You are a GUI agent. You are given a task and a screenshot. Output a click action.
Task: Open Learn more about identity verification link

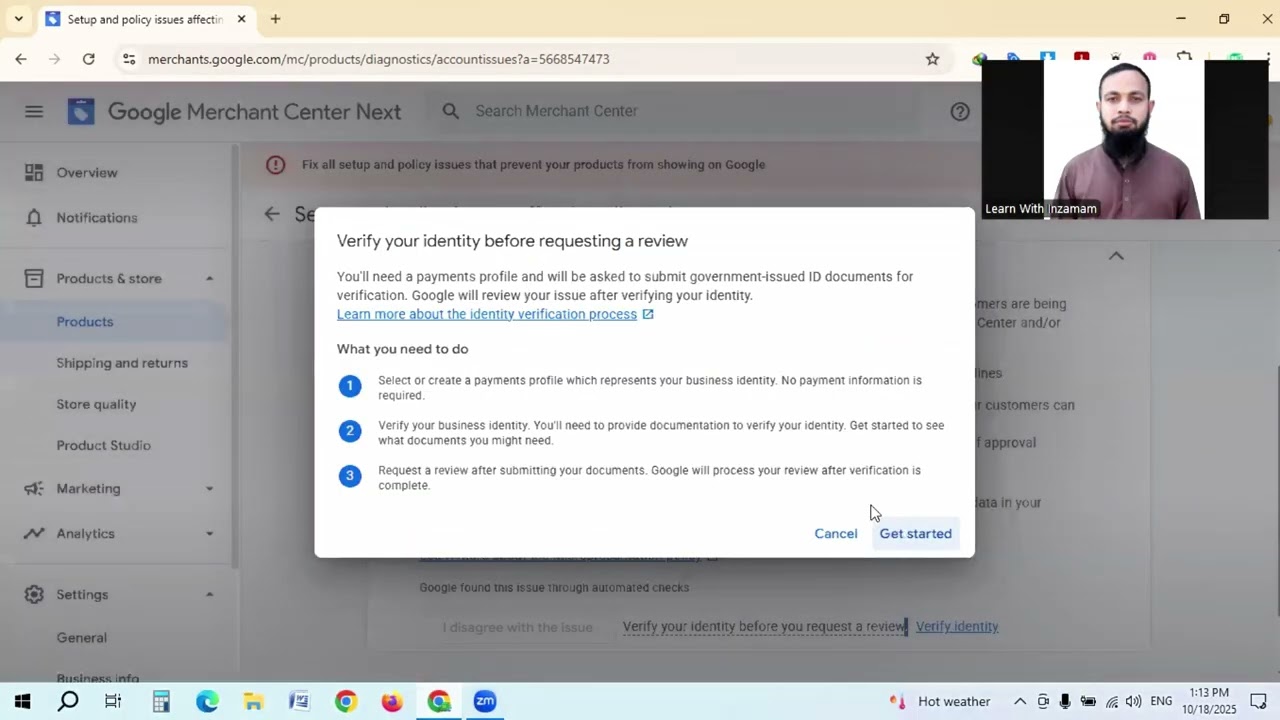pyautogui.click(x=487, y=314)
